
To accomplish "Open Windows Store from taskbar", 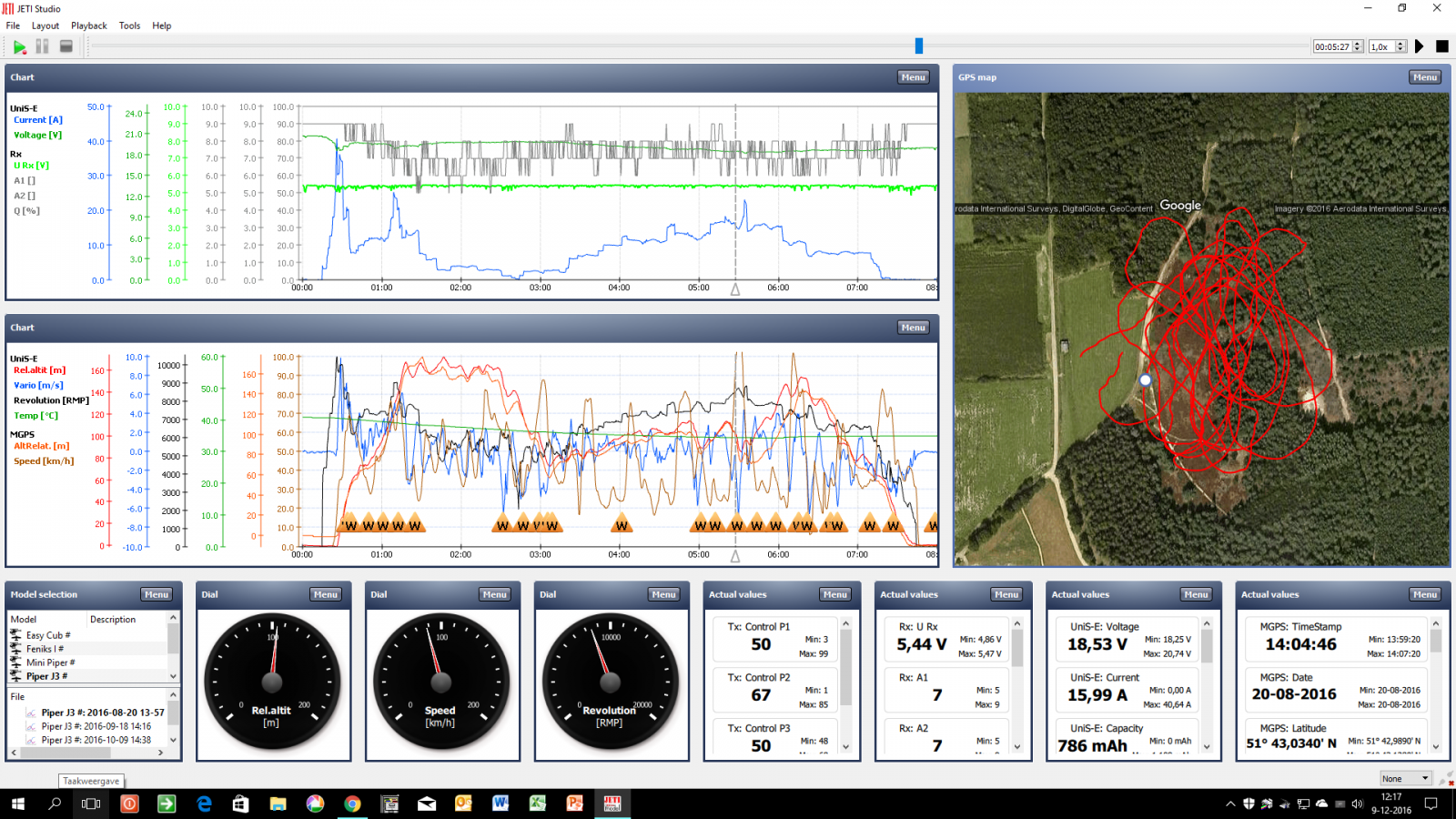I will [x=240, y=804].
